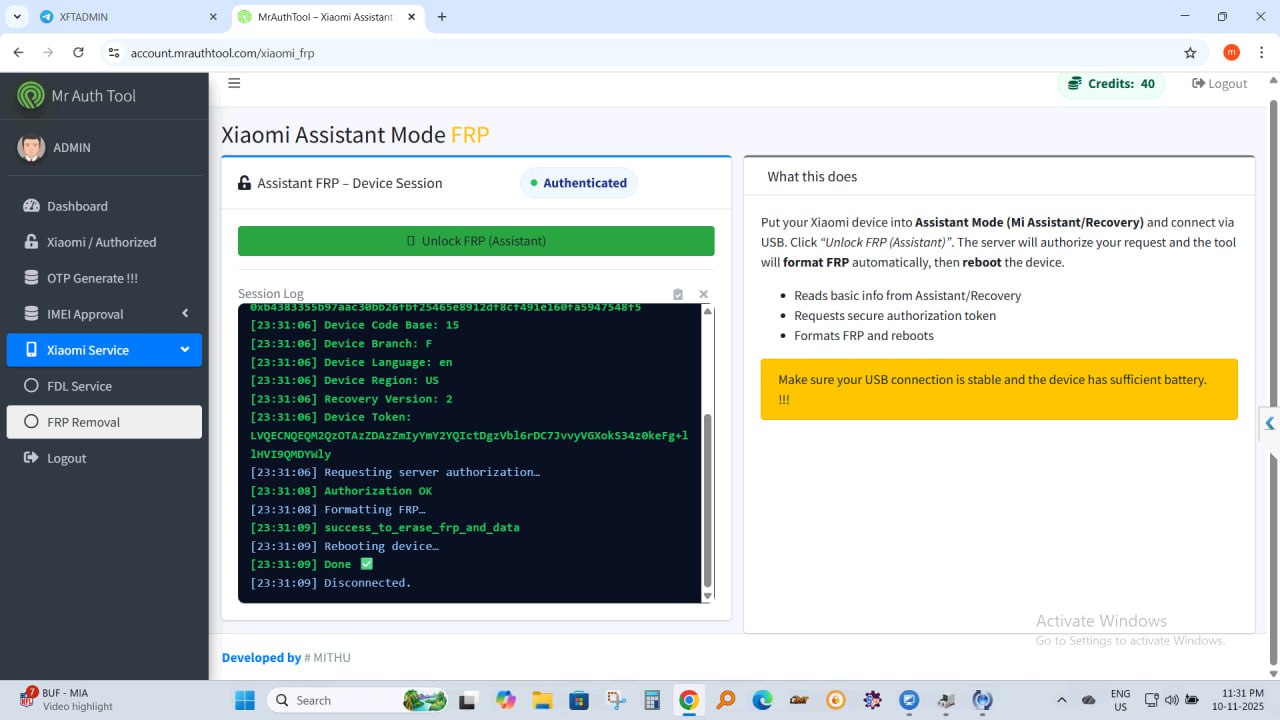Image resolution: width=1280 pixels, height=720 pixels.
Task: Select FDL Service in sidebar
Action: 79,386
